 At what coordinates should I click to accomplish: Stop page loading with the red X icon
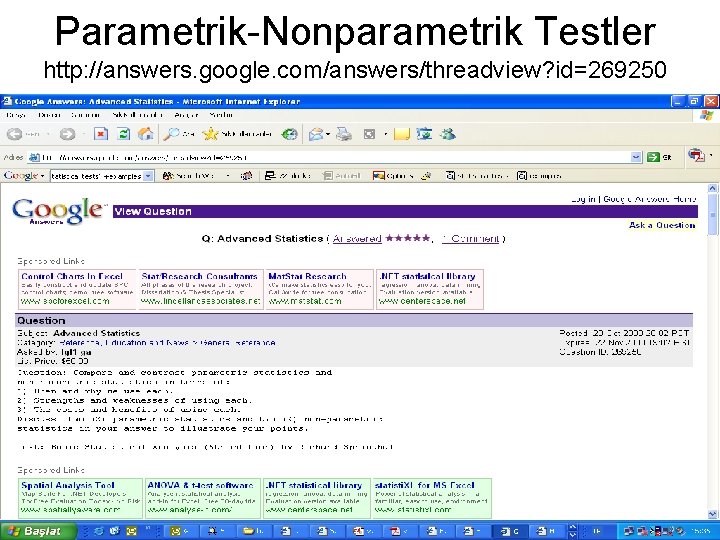101,134
